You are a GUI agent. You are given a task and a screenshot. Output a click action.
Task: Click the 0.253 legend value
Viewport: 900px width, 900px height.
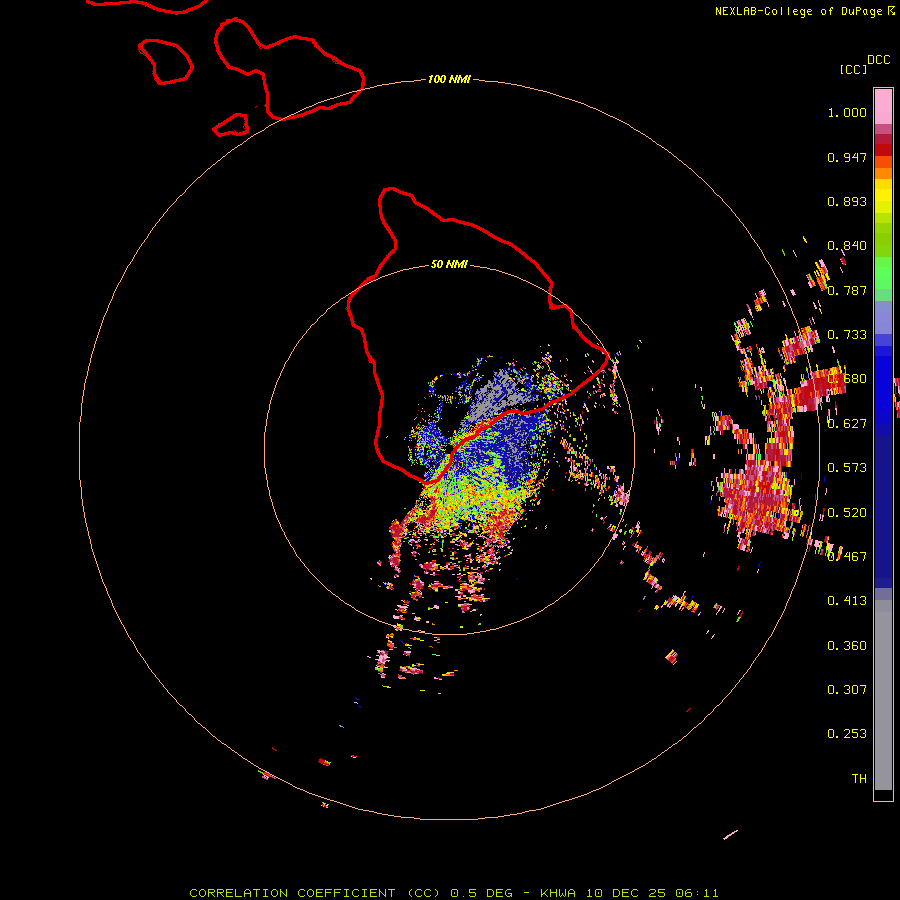click(847, 734)
